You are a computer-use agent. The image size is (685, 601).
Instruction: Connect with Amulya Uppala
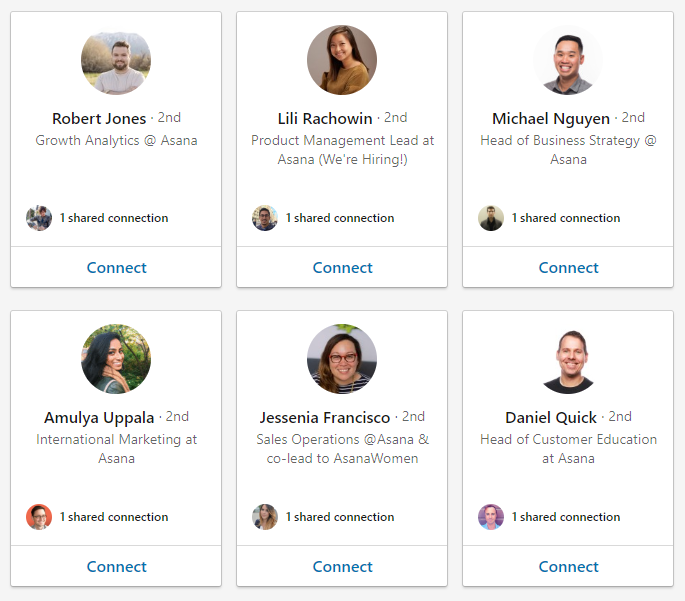116,566
